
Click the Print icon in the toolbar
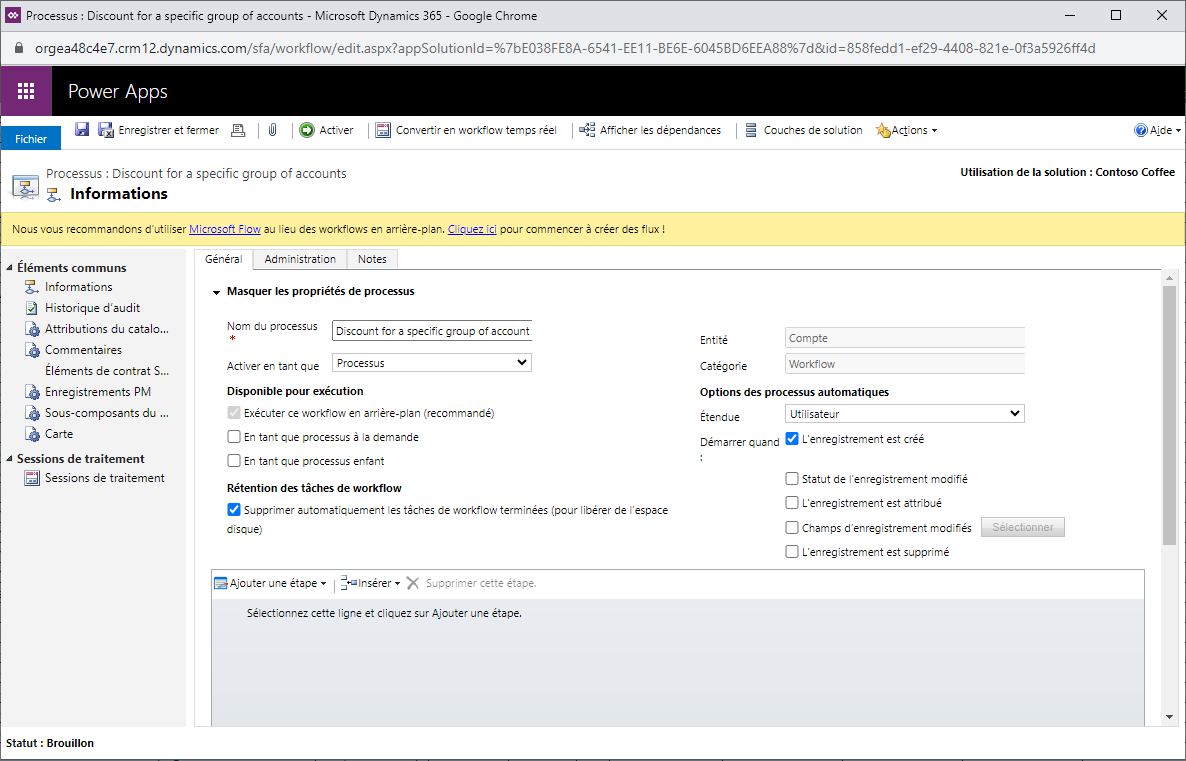point(238,129)
